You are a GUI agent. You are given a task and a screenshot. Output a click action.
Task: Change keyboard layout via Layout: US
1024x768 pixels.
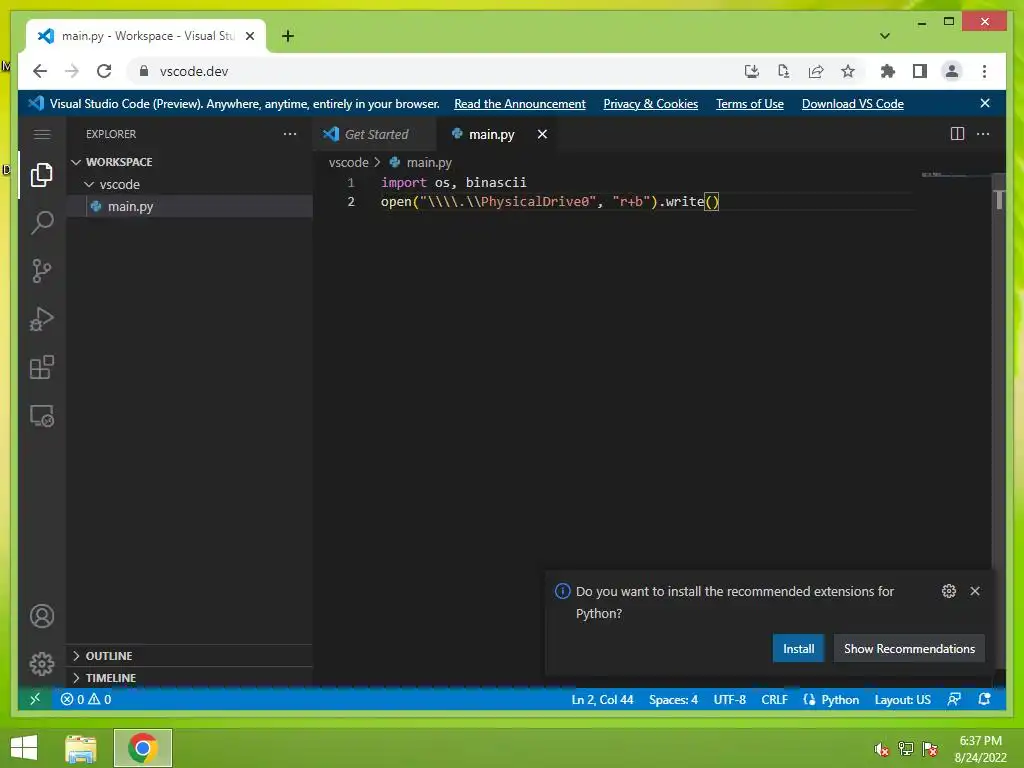coord(903,699)
